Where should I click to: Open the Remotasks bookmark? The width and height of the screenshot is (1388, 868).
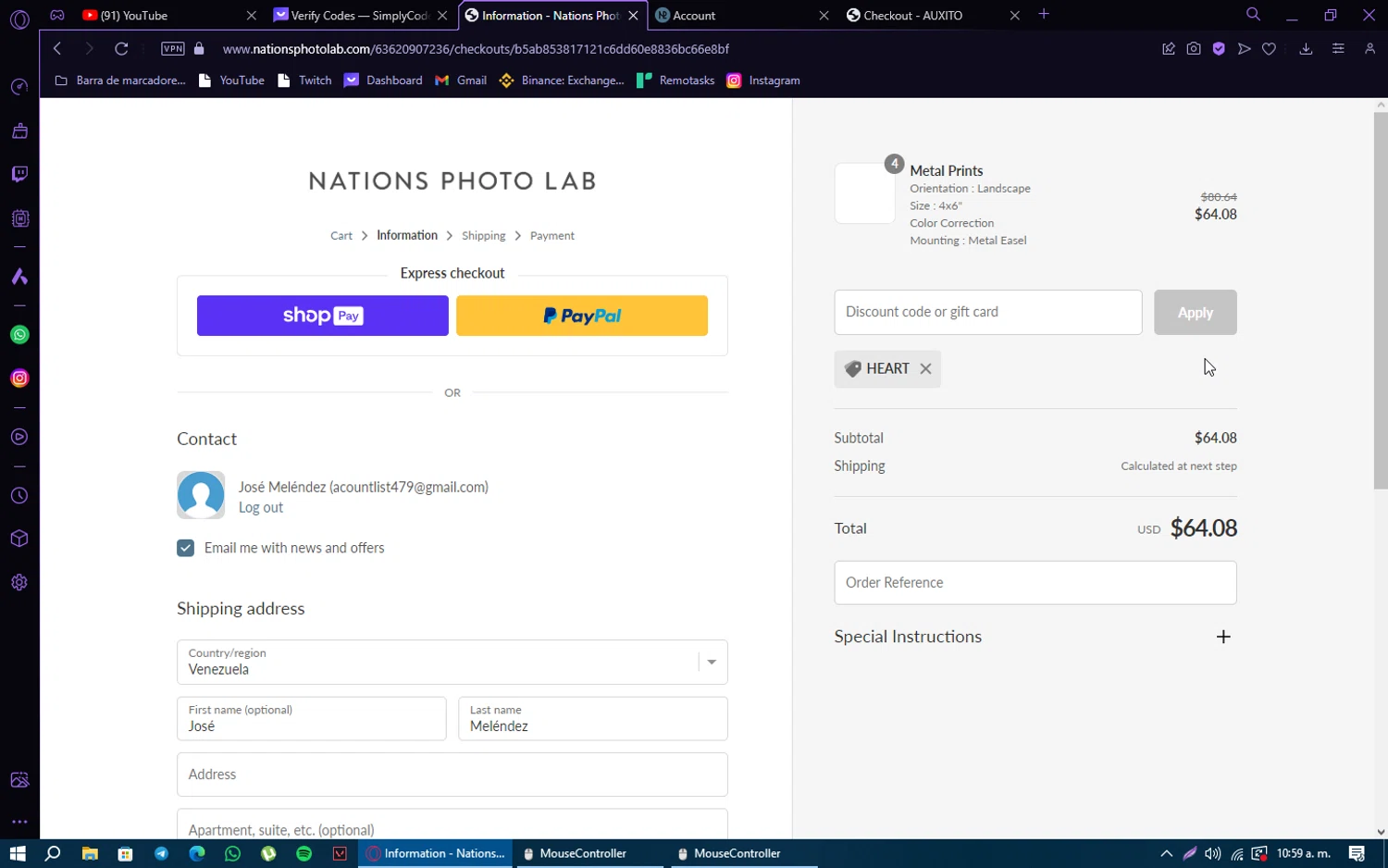pyautogui.click(x=676, y=81)
